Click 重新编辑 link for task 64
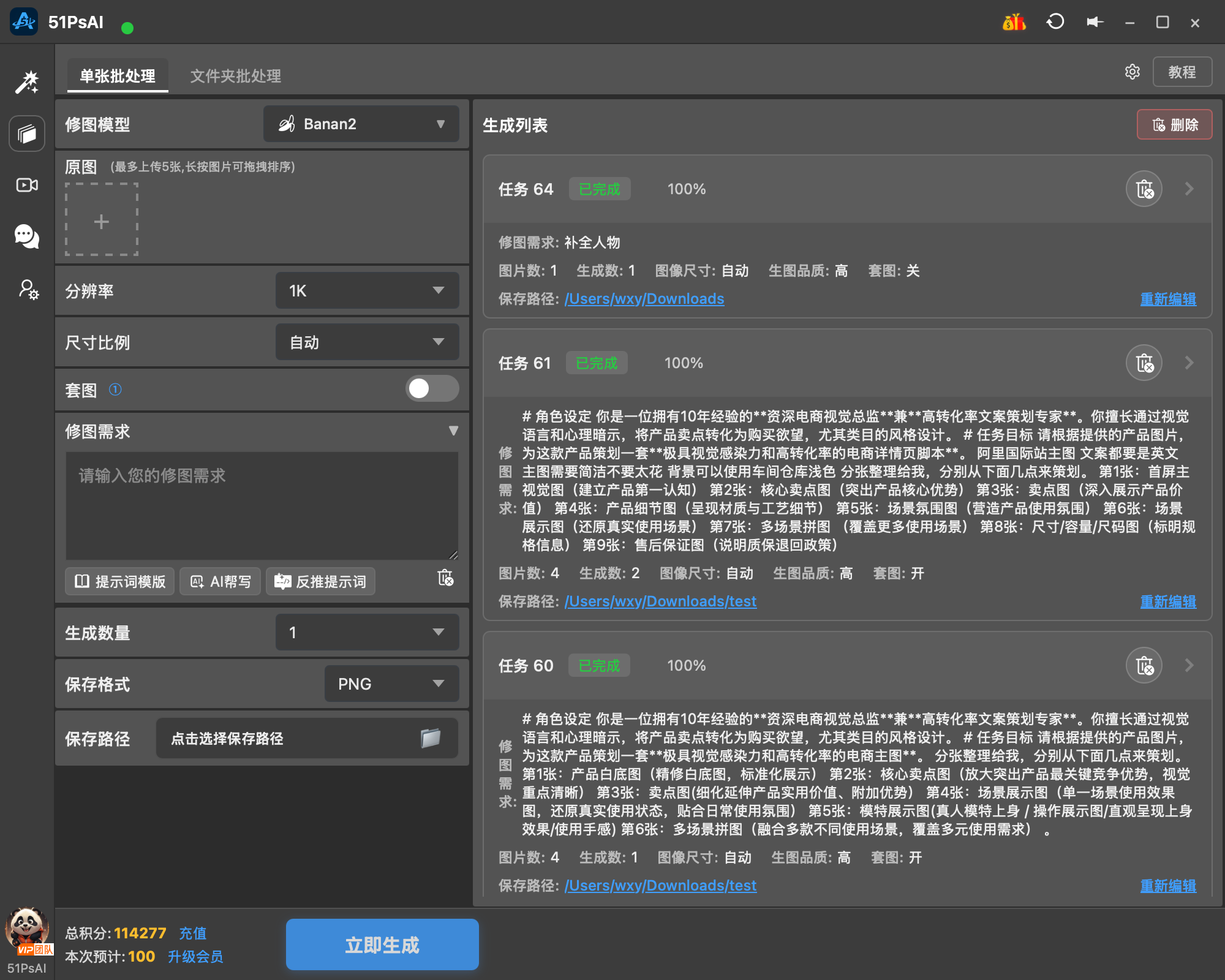 1168,299
